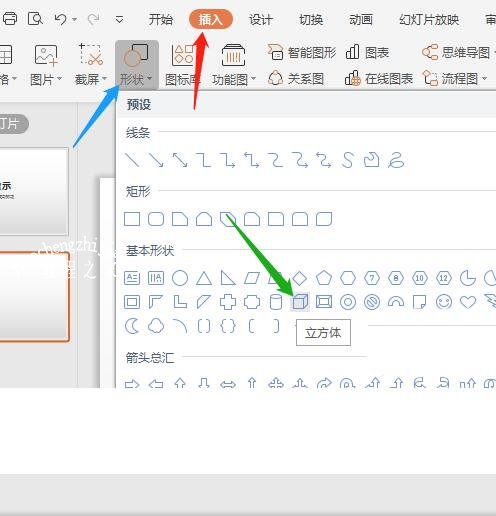Select the cylinder shape
The height and width of the screenshot is (516, 496).
coord(276,302)
